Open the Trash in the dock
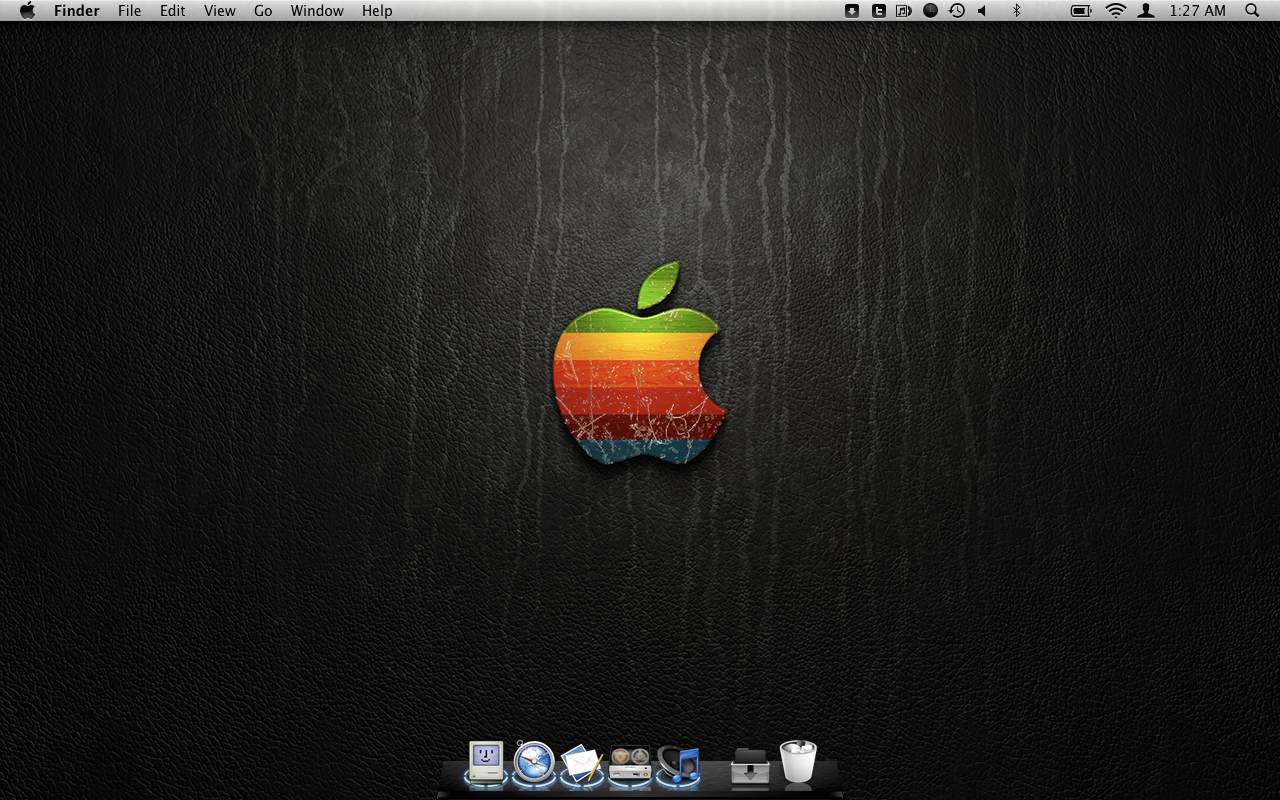 point(798,762)
